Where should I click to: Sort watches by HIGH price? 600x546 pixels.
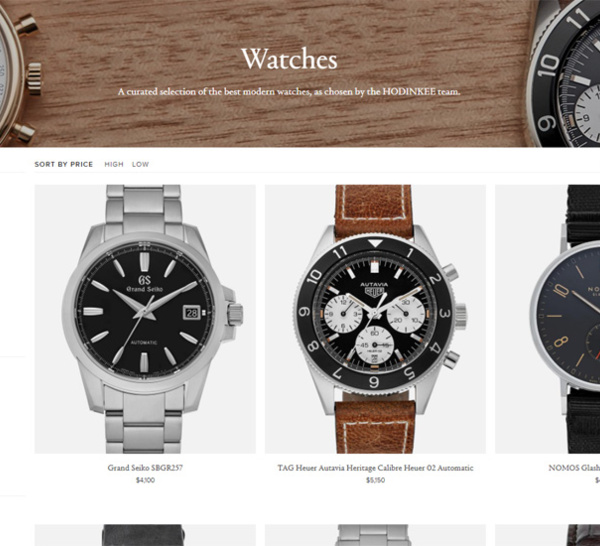[114, 164]
